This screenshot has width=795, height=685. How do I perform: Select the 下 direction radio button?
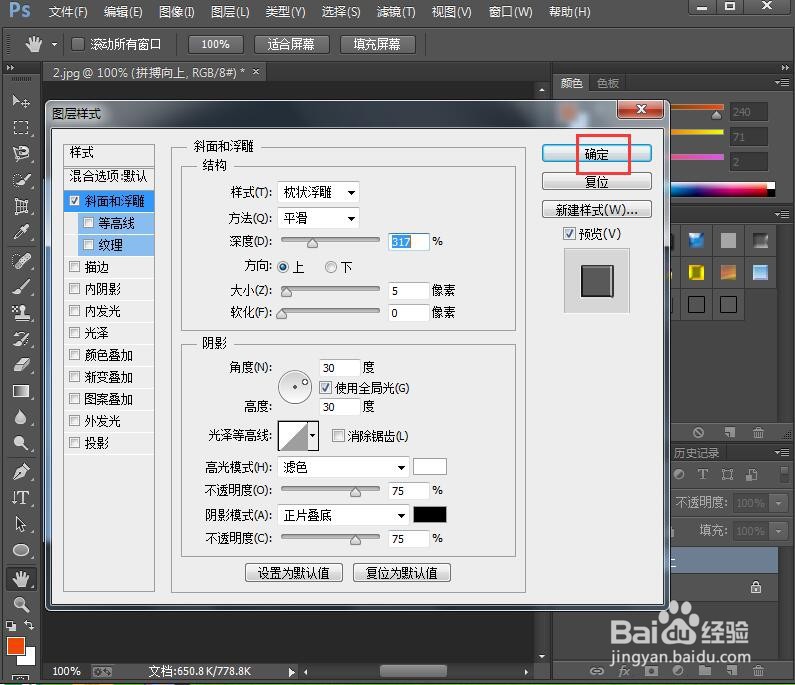point(331,267)
